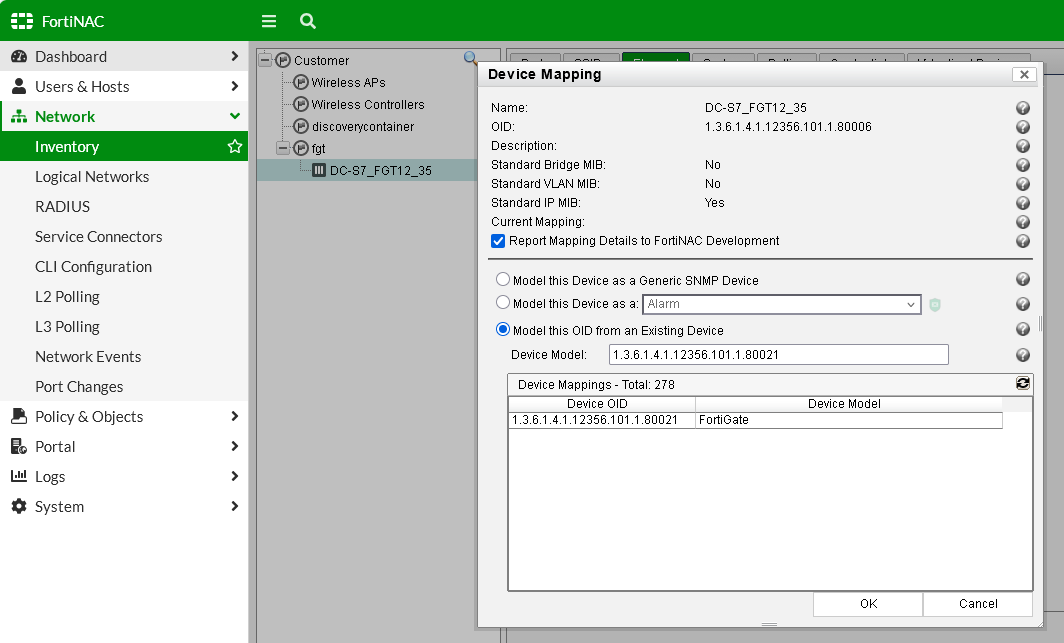Open the search in the top bar
Image resolution: width=1064 pixels, height=643 pixels.
307,21
